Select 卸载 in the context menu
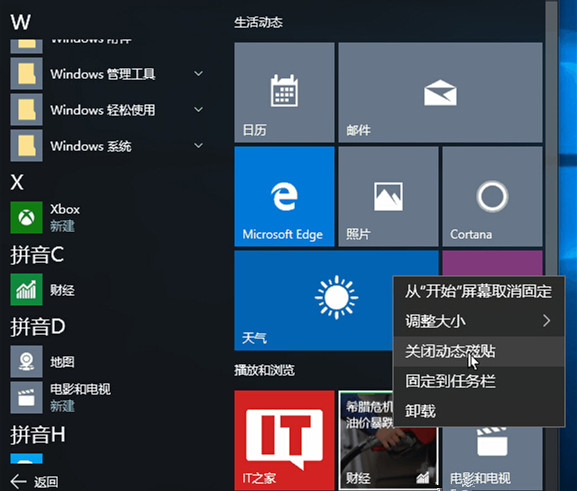 click(479, 411)
